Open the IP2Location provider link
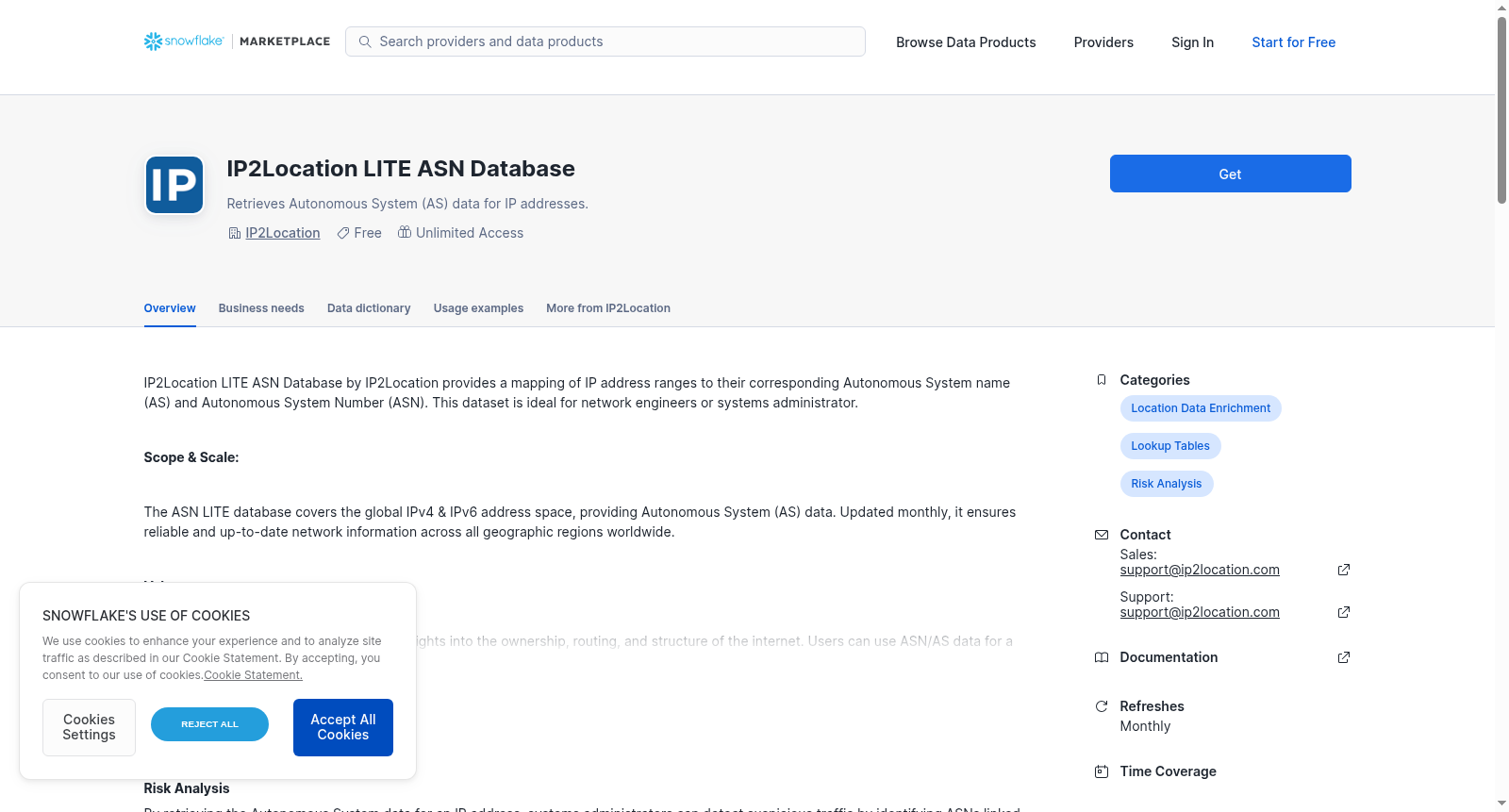Image resolution: width=1509 pixels, height=812 pixels. pyautogui.click(x=283, y=233)
